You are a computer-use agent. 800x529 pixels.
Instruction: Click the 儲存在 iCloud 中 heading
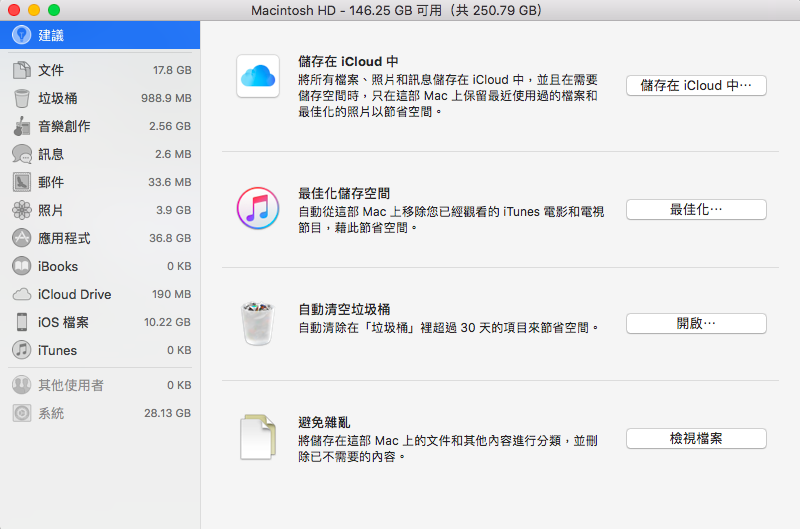point(348,62)
